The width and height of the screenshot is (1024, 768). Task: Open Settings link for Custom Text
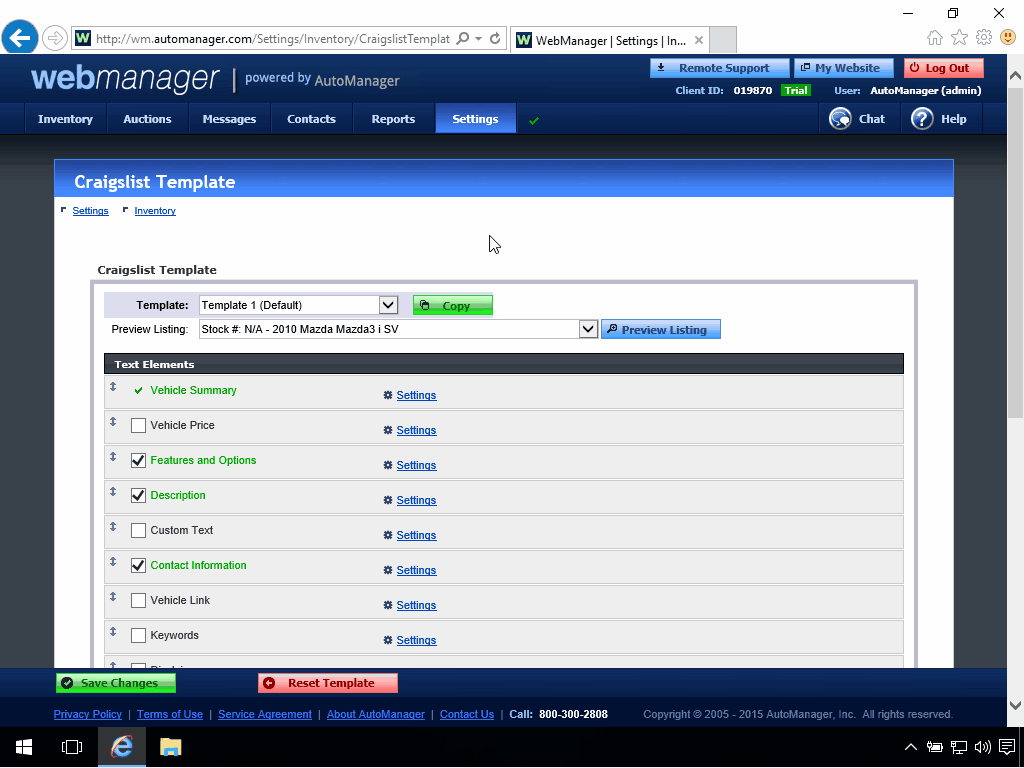tap(416, 535)
